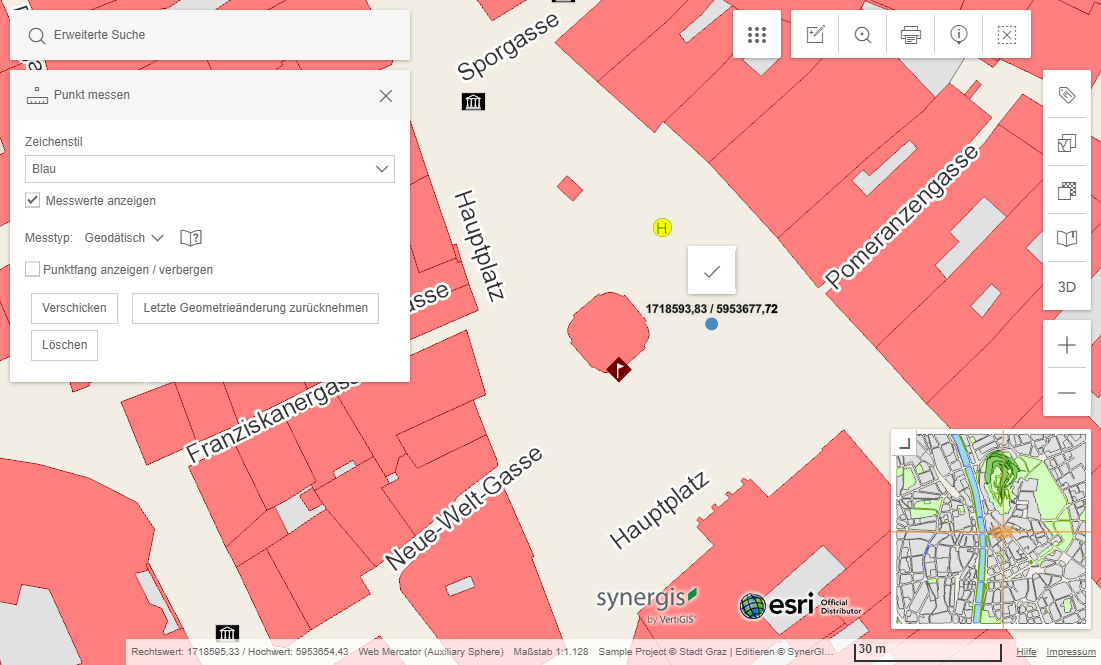Click the Verschicken button
Image resolution: width=1101 pixels, height=665 pixels.
click(75, 308)
